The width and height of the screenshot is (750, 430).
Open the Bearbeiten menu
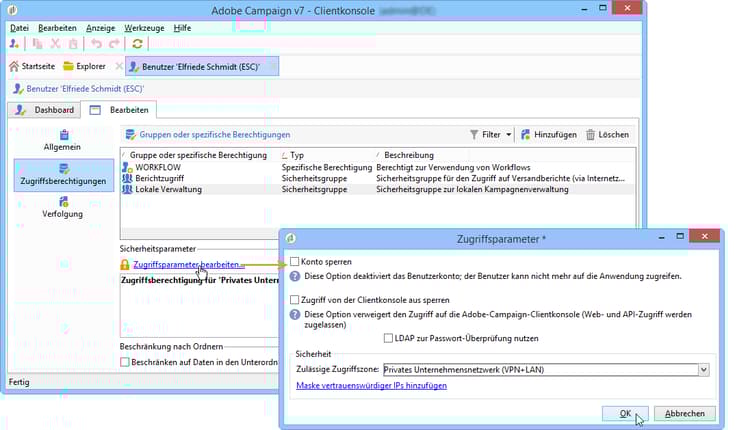[57, 28]
